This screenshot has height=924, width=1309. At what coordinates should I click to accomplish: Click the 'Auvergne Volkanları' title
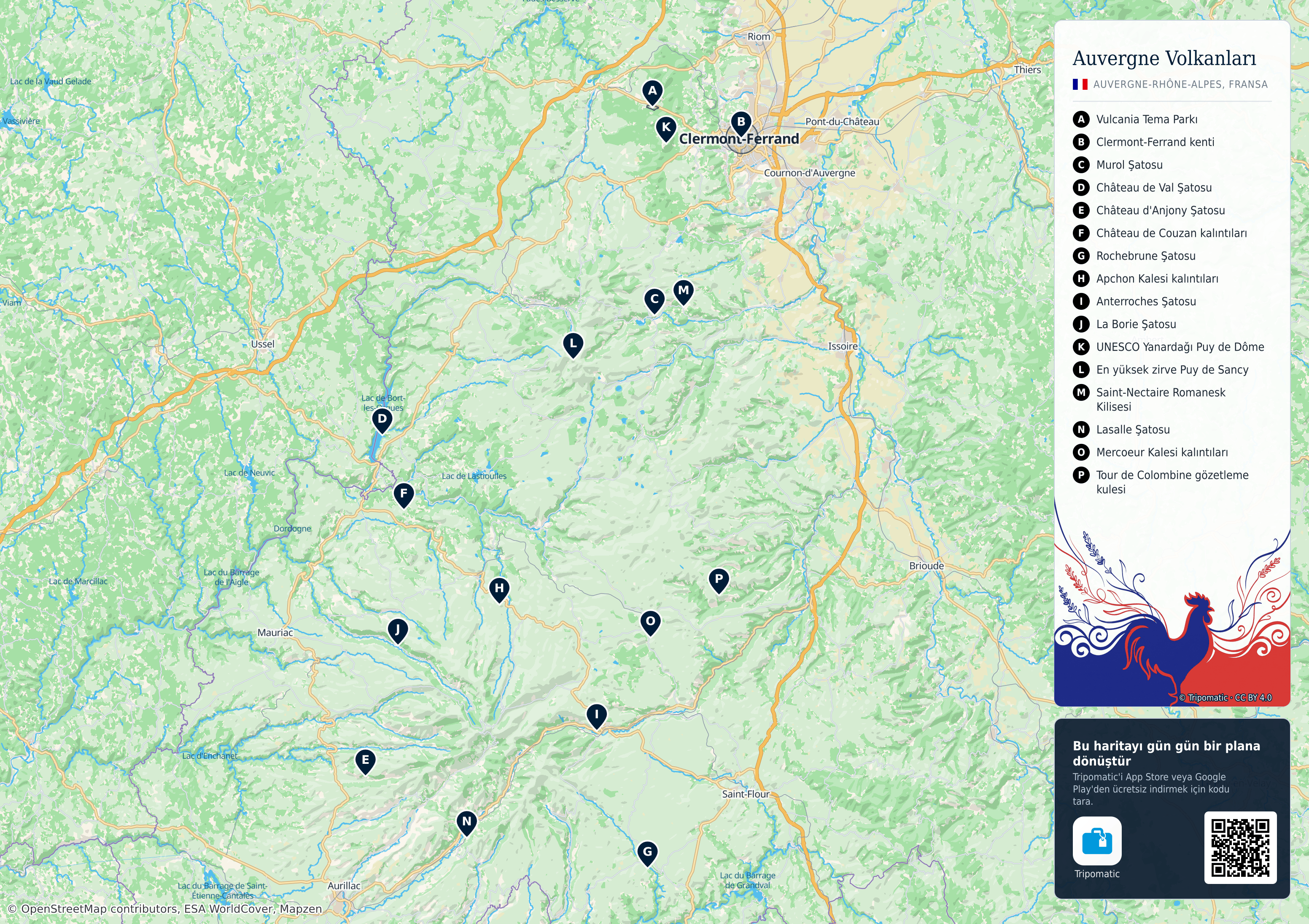[1164, 58]
